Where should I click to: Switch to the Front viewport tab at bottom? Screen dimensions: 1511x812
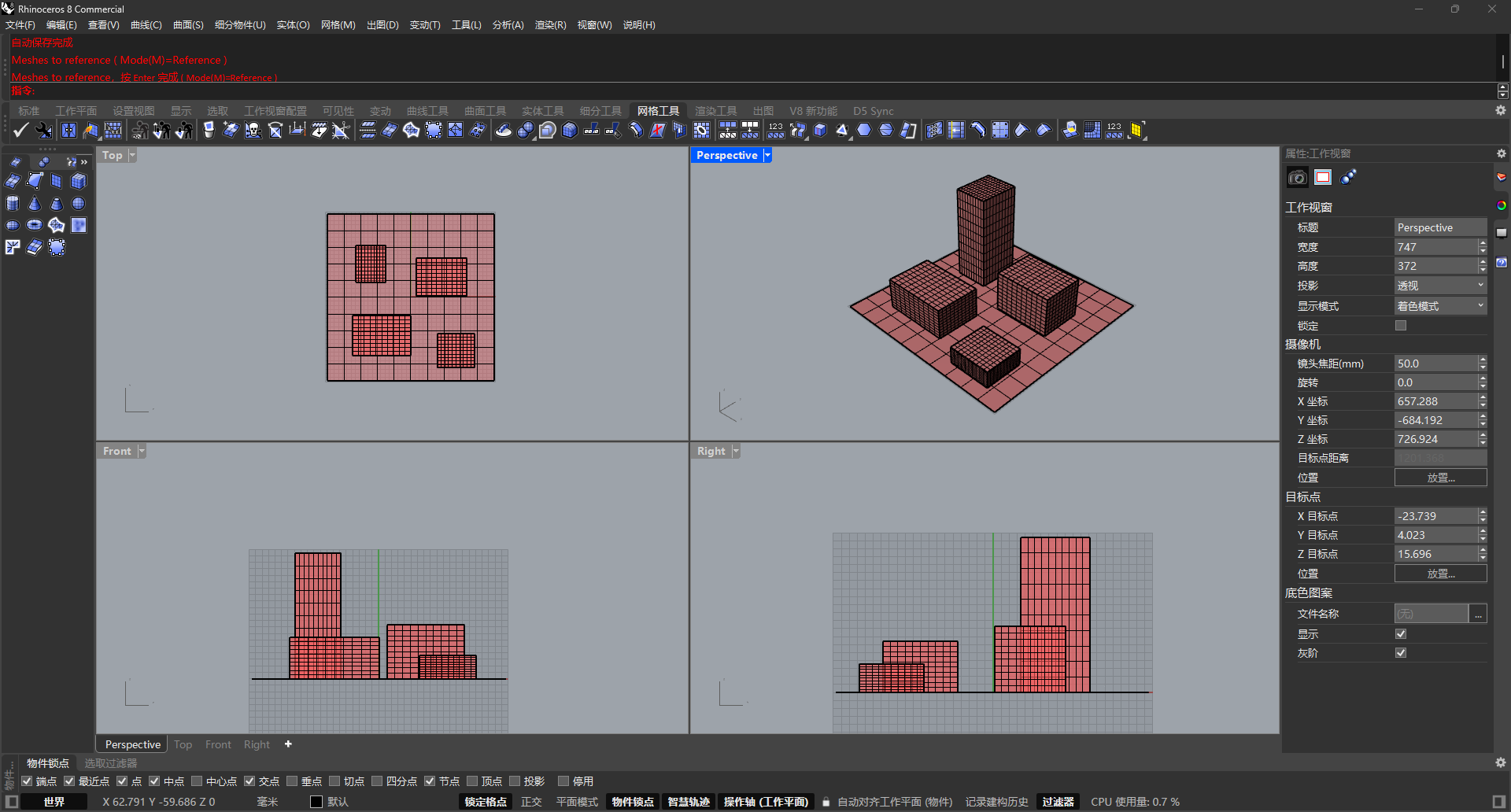tap(218, 744)
